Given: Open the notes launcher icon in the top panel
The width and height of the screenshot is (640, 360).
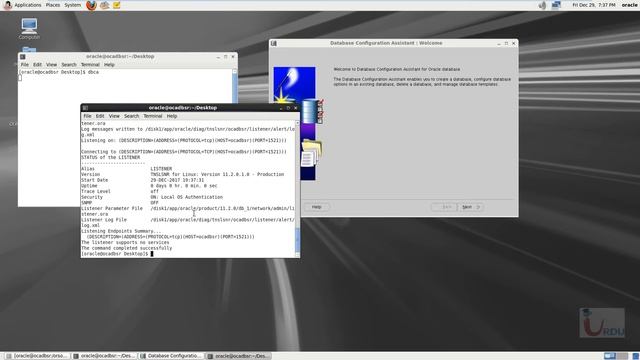Looking at the screenshot, I should [x=117, y=5].
